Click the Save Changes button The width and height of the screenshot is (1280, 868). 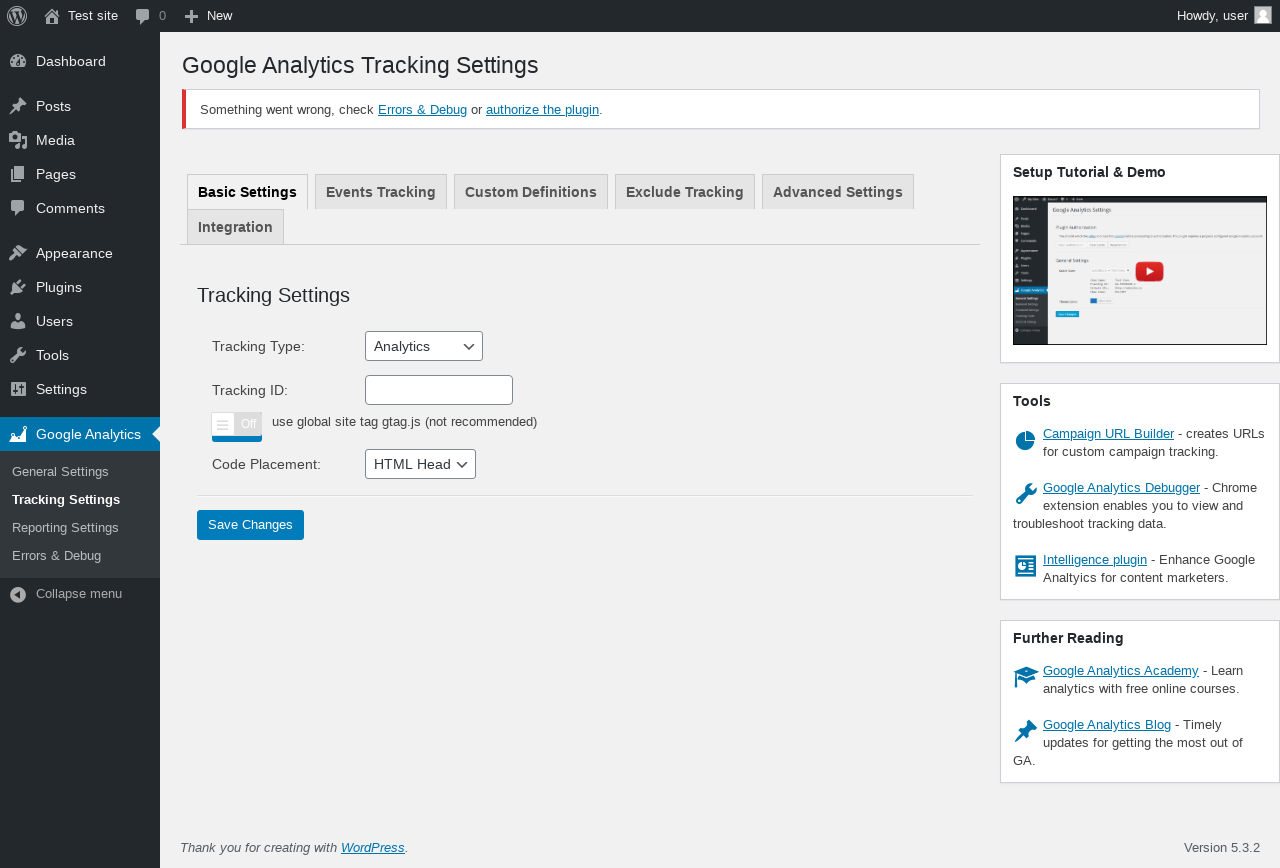tap(250, 525)
